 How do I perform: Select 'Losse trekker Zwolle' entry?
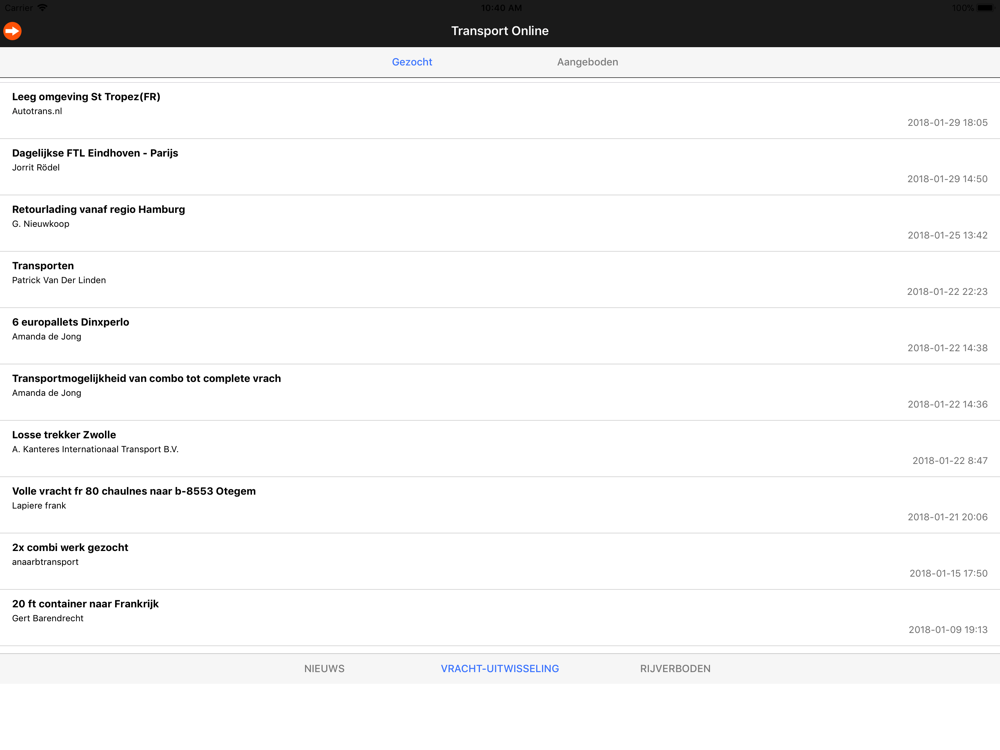point(500,448)
